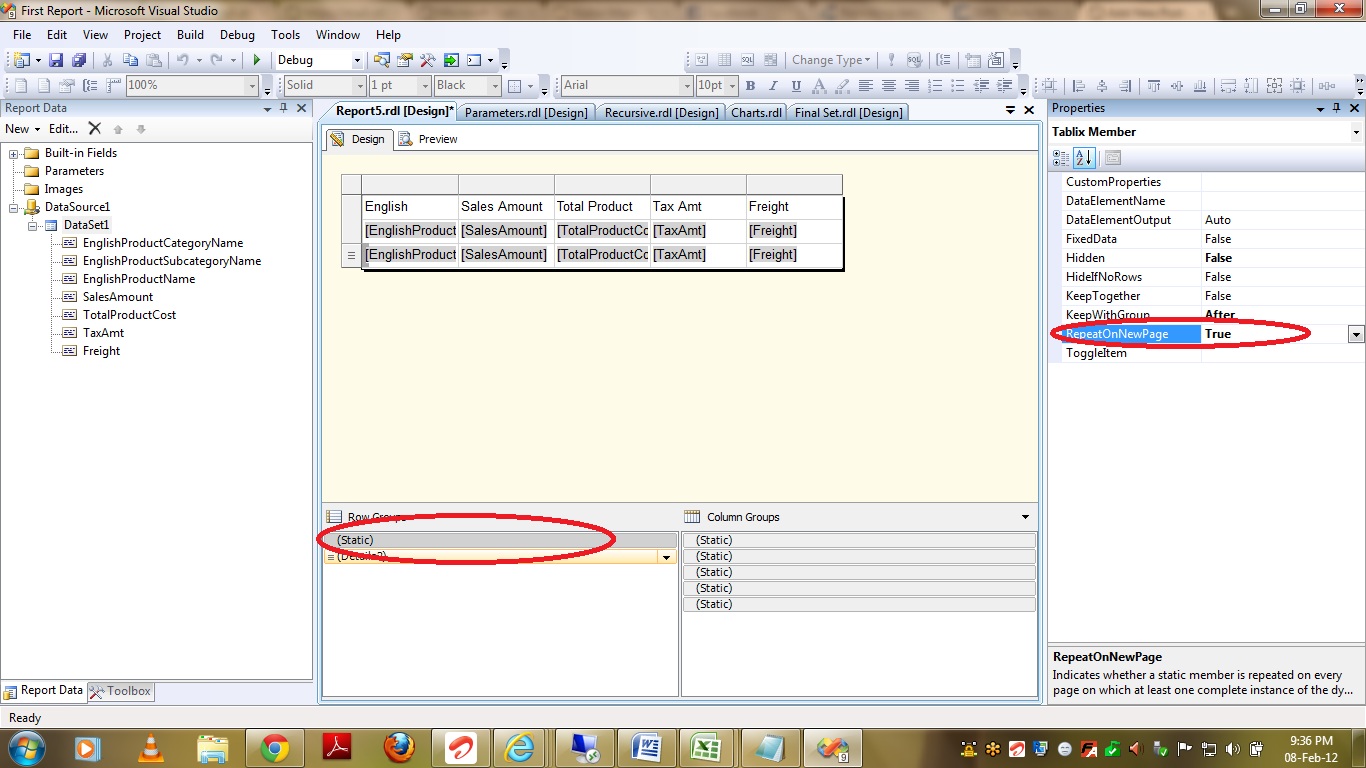Screen dimensions: 1366x768
Task: Click the Underline formatting icon
Action: 794,86
